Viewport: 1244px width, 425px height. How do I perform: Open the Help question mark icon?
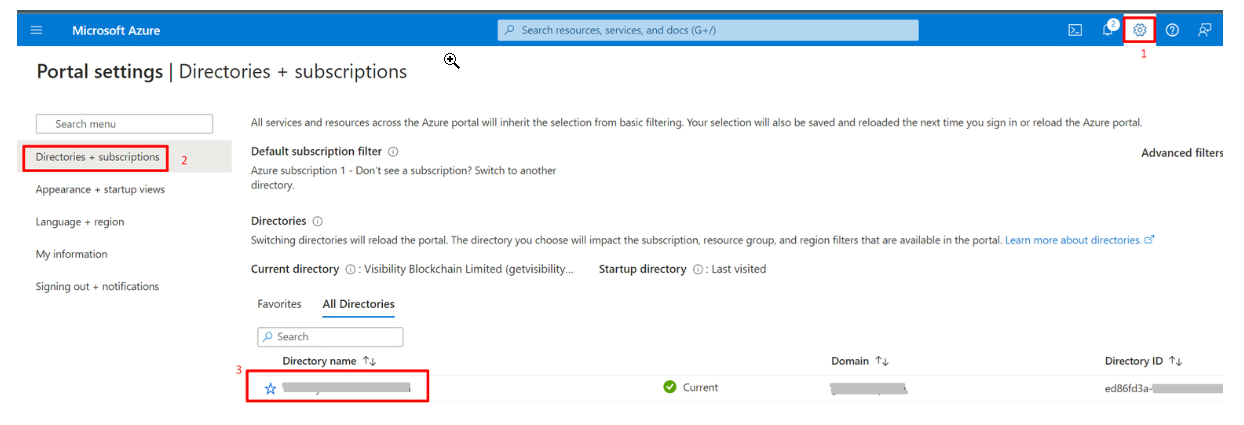tap(1172, 30)
